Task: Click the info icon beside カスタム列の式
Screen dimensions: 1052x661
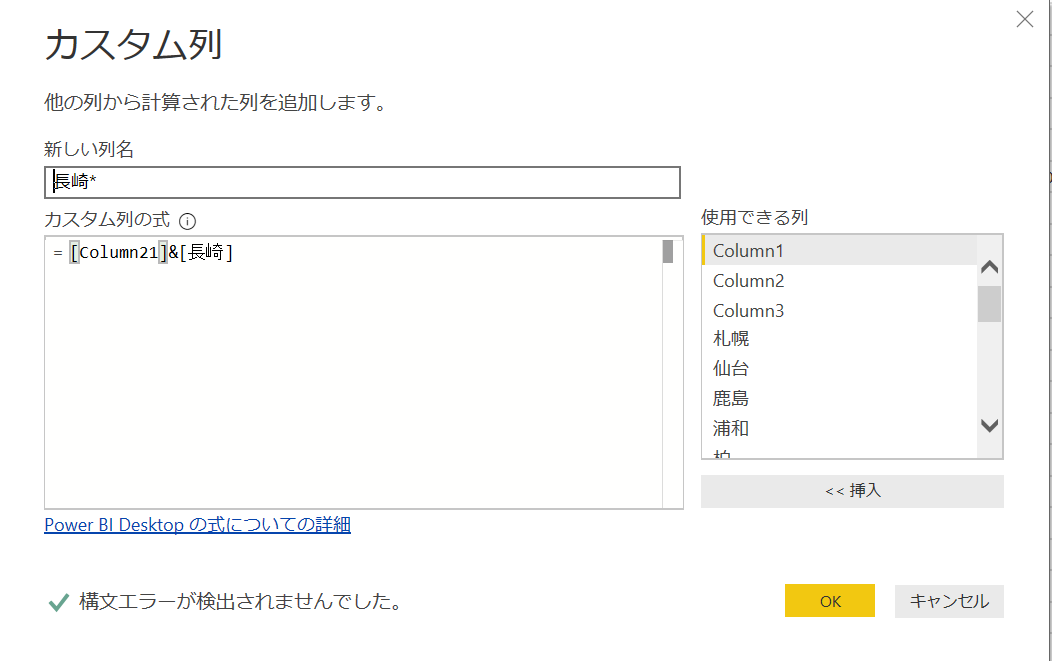Action: click(x=188, y=220)
